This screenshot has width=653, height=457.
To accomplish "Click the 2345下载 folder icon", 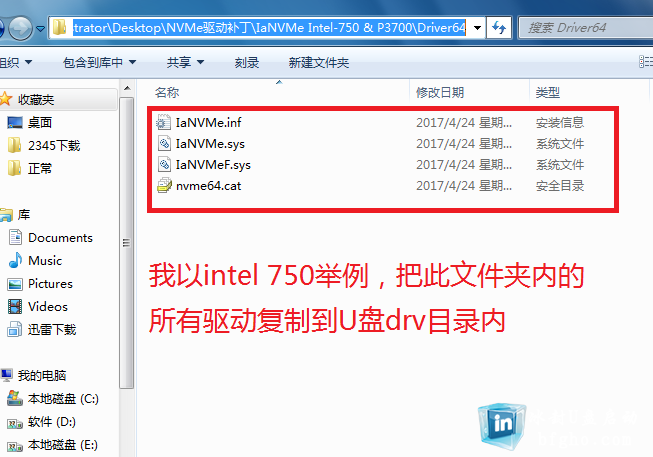I will point(15,145).
